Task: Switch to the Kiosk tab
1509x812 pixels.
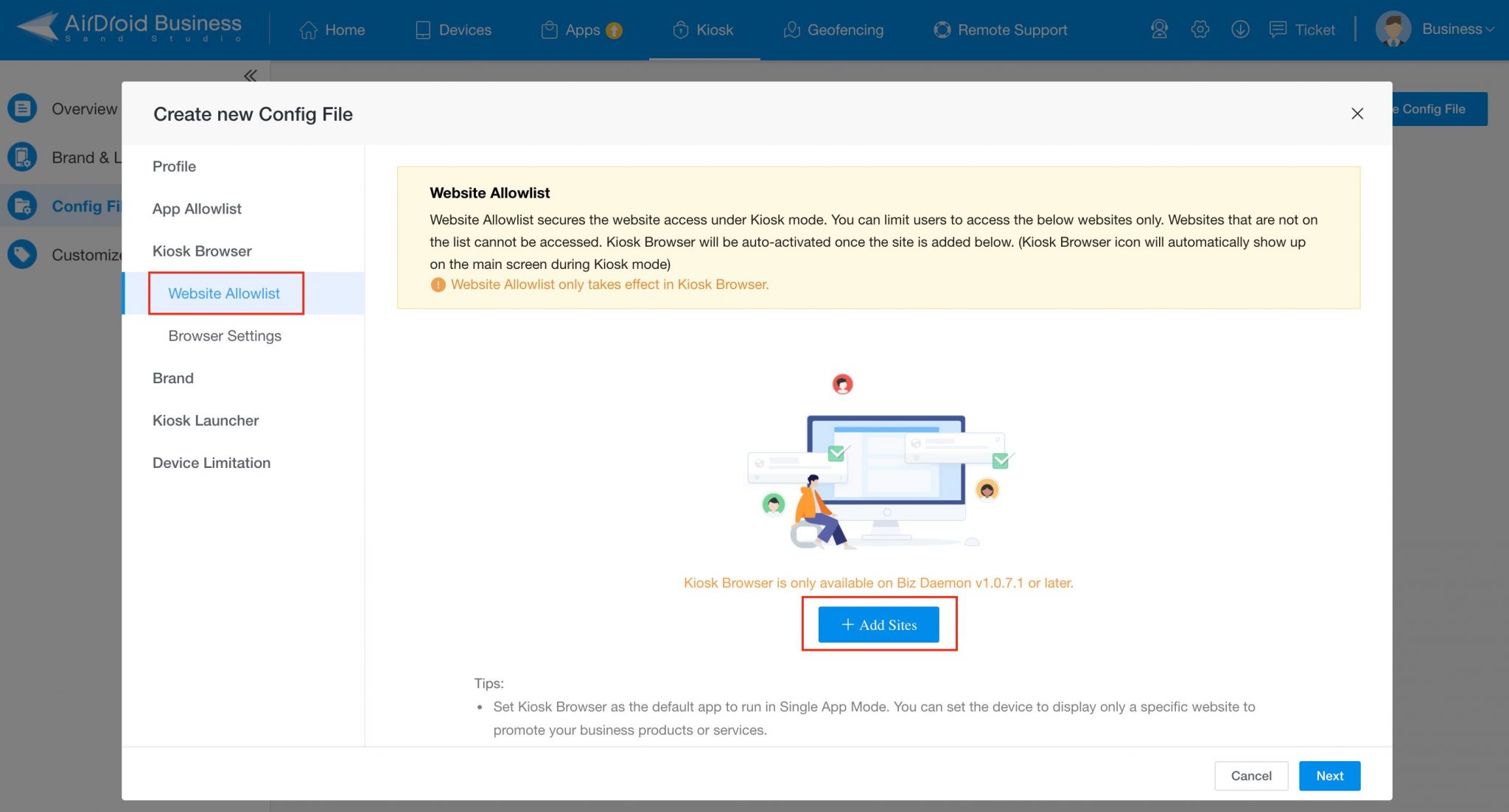Action: [x=702, y=29]
